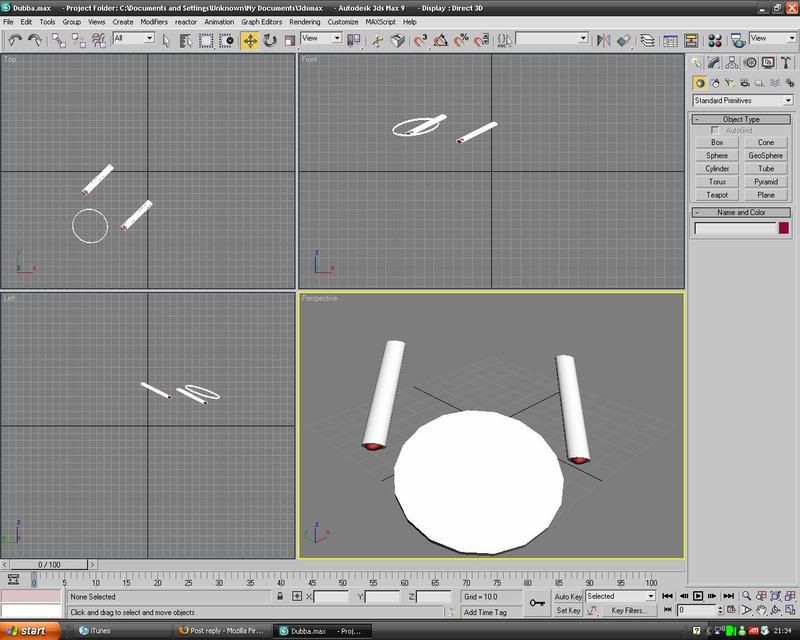Expand the selection filter All dropdown
Screen dimensions: 800x640
[133, 39]
